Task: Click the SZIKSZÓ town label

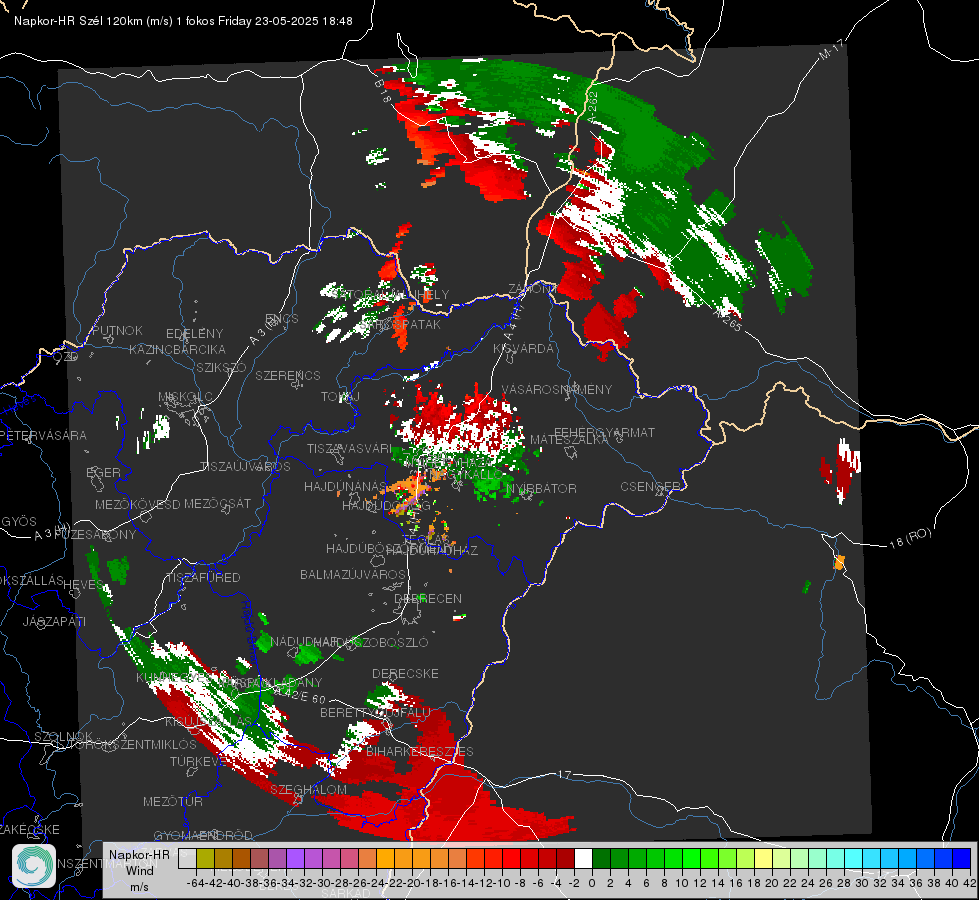Action: pyautogui.click(x=222, y=367)
